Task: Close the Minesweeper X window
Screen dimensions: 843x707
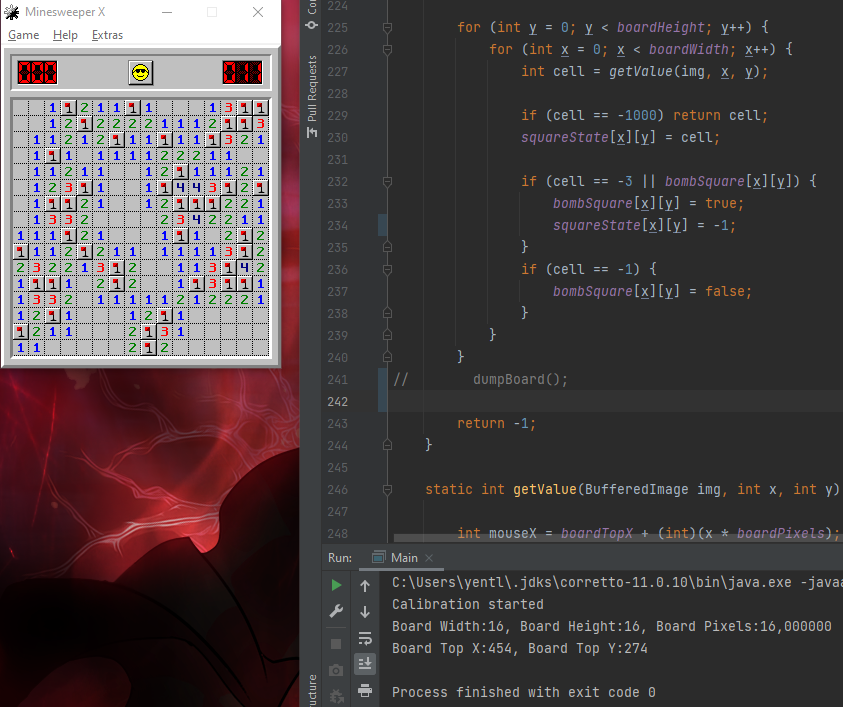Action: (258, 12)
